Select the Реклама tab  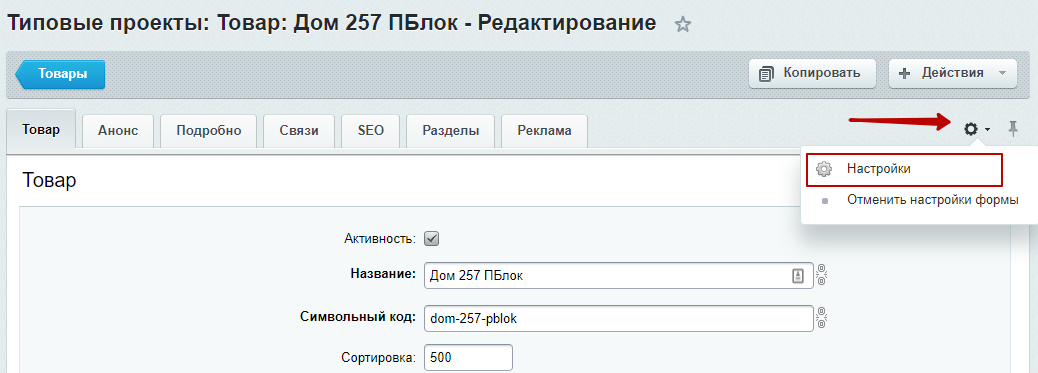coord(544,131)
